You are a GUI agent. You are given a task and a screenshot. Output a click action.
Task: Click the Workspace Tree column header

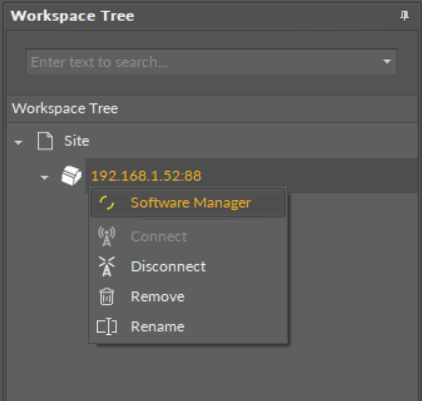click(x=212, y=109)
